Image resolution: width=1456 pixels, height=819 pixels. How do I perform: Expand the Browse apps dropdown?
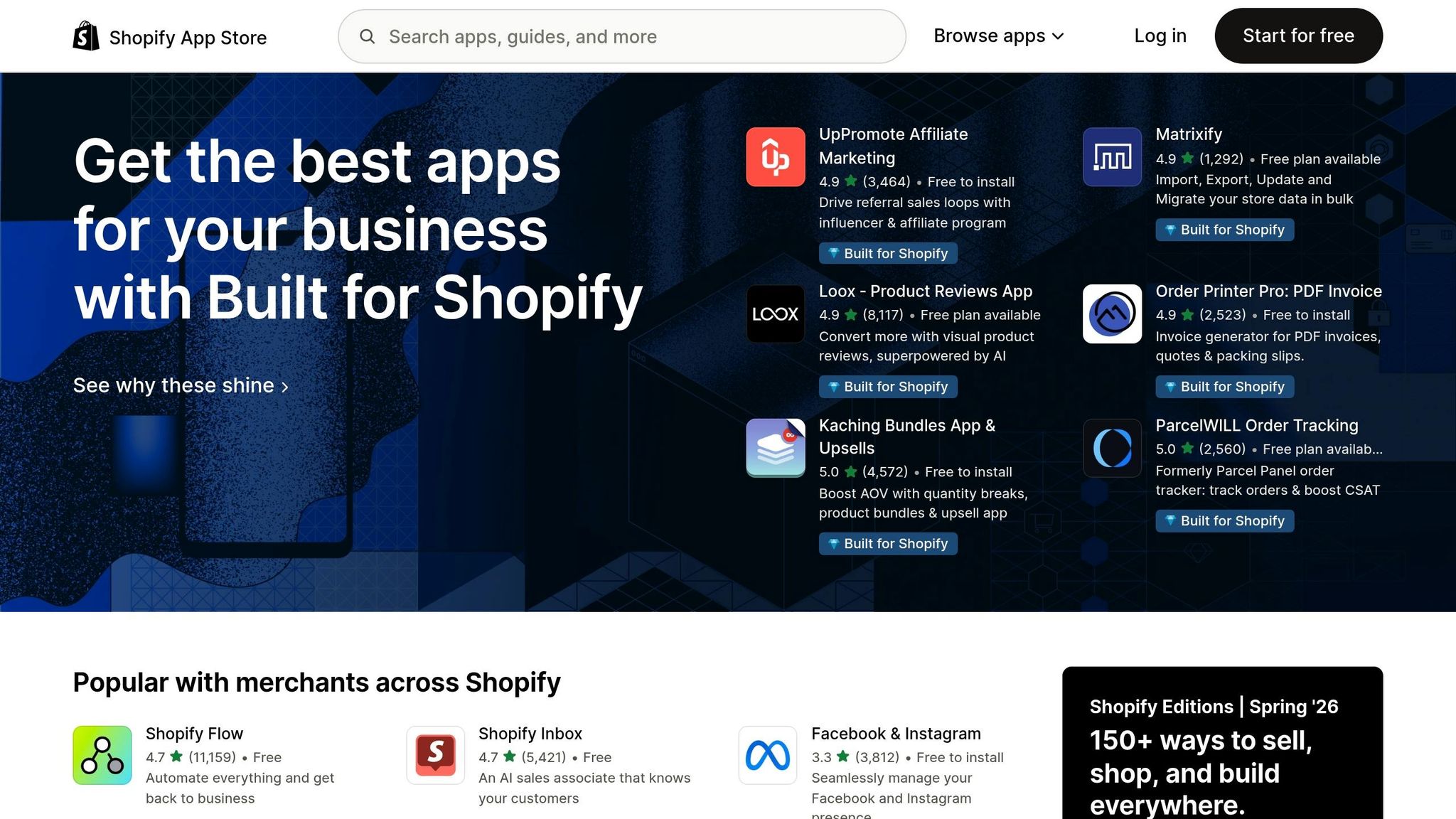[998, 36]
